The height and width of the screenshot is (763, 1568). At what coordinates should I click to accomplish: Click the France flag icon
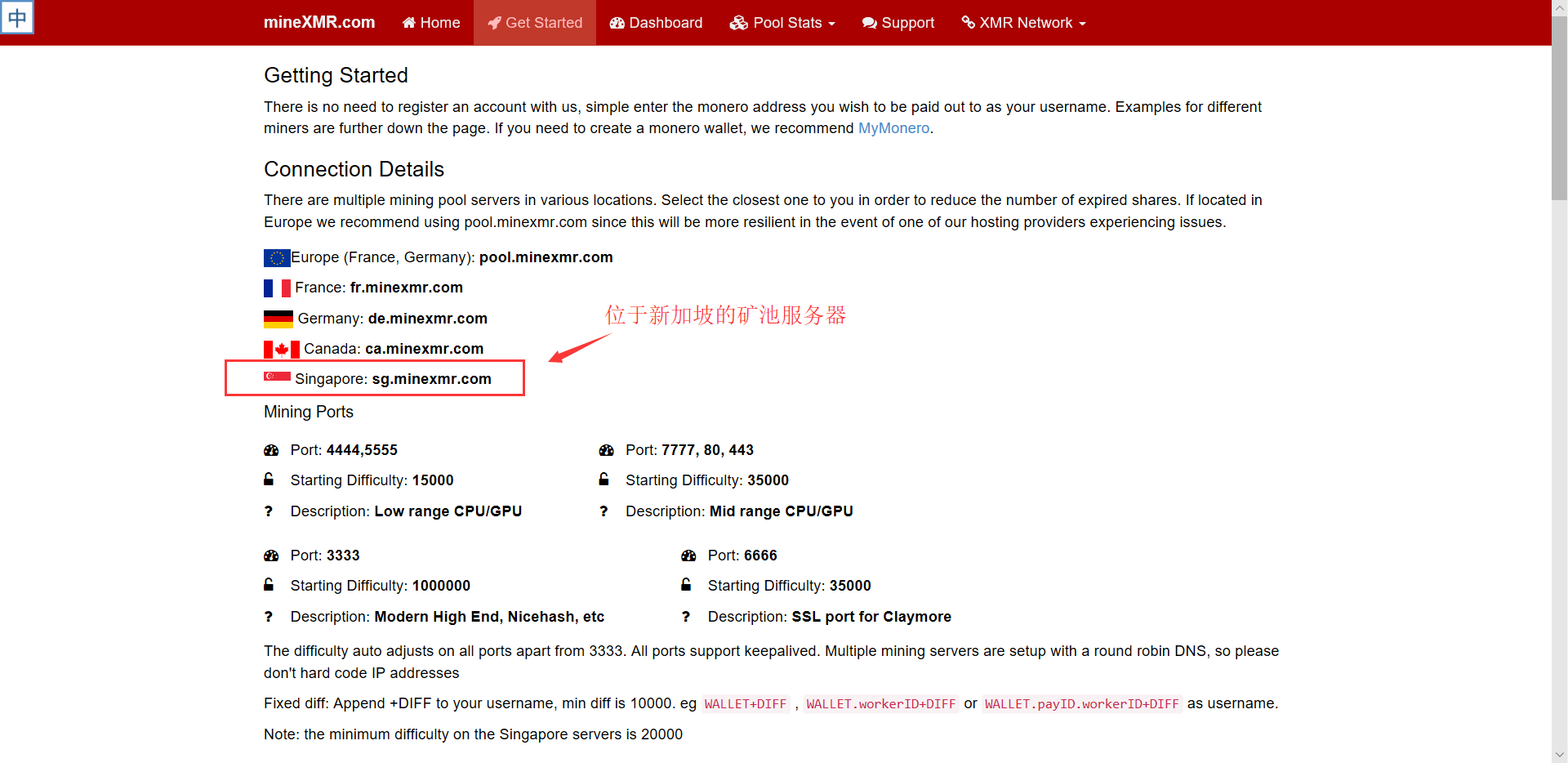pos(277,288)
